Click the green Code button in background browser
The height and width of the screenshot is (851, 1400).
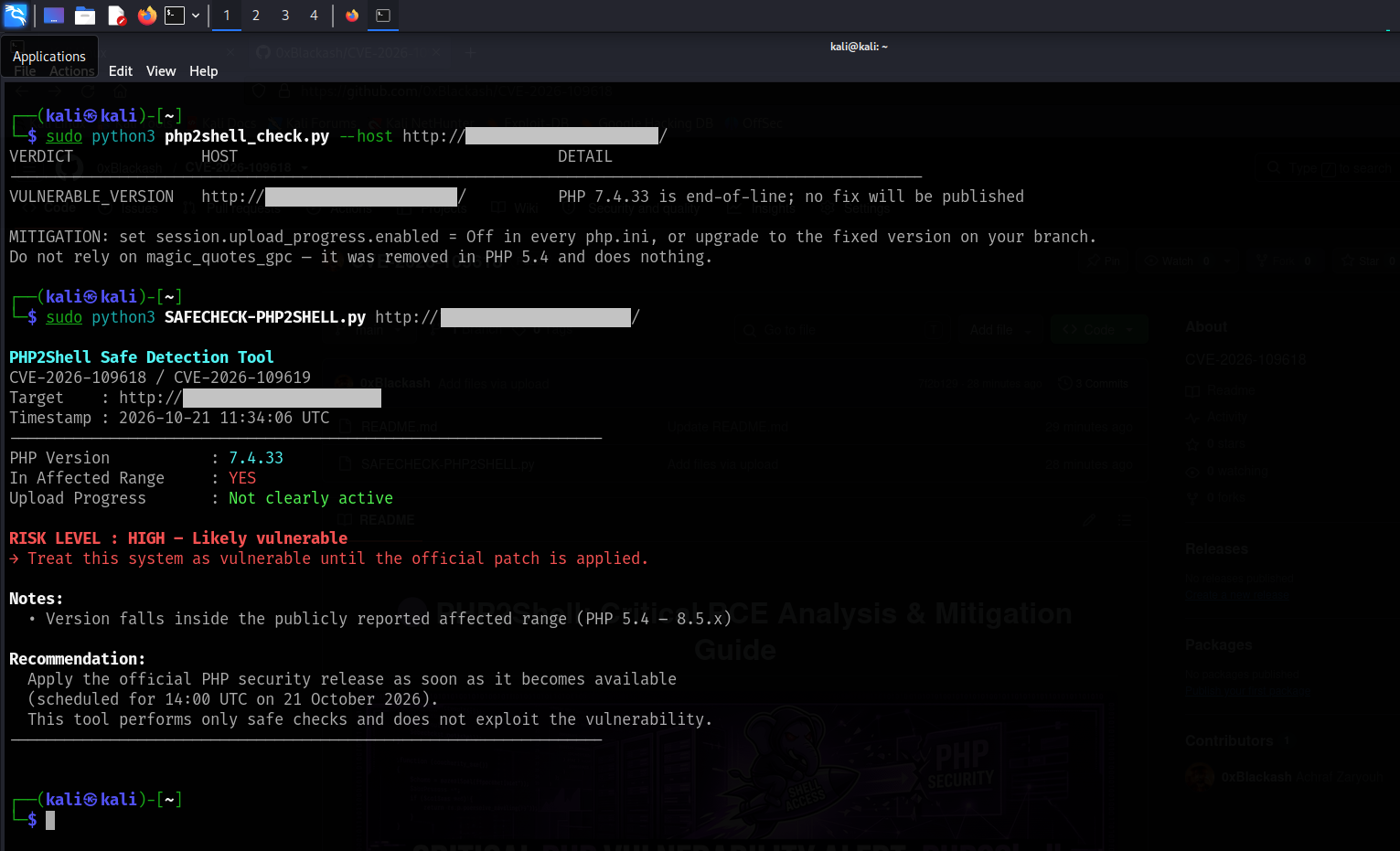pyautogui.click(x=1099, y=329)
